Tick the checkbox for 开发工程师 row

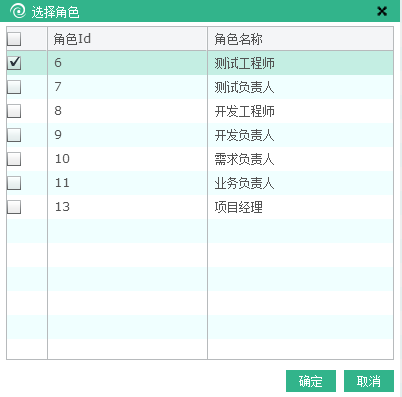[x=14, y=111]
